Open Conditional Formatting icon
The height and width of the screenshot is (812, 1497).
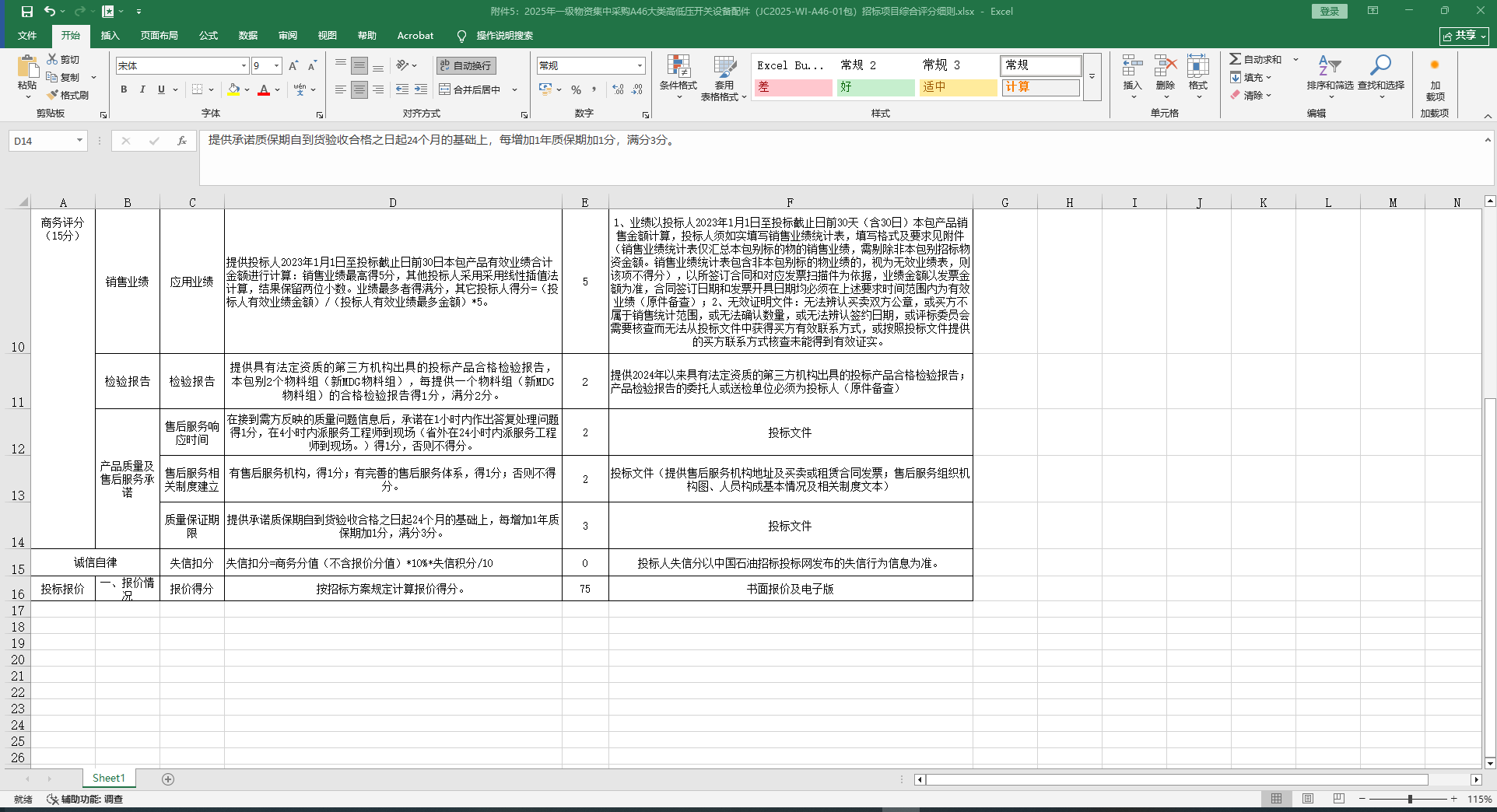(678, 68)
